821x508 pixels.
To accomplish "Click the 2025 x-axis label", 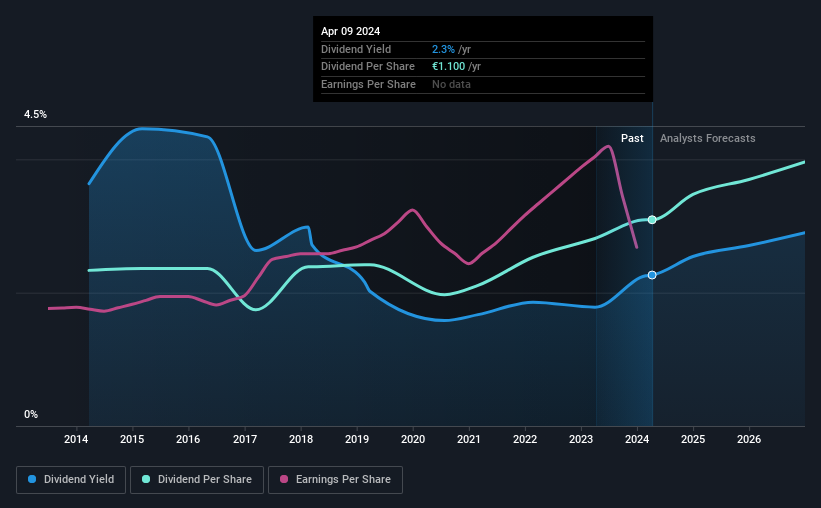I will 693,439.
